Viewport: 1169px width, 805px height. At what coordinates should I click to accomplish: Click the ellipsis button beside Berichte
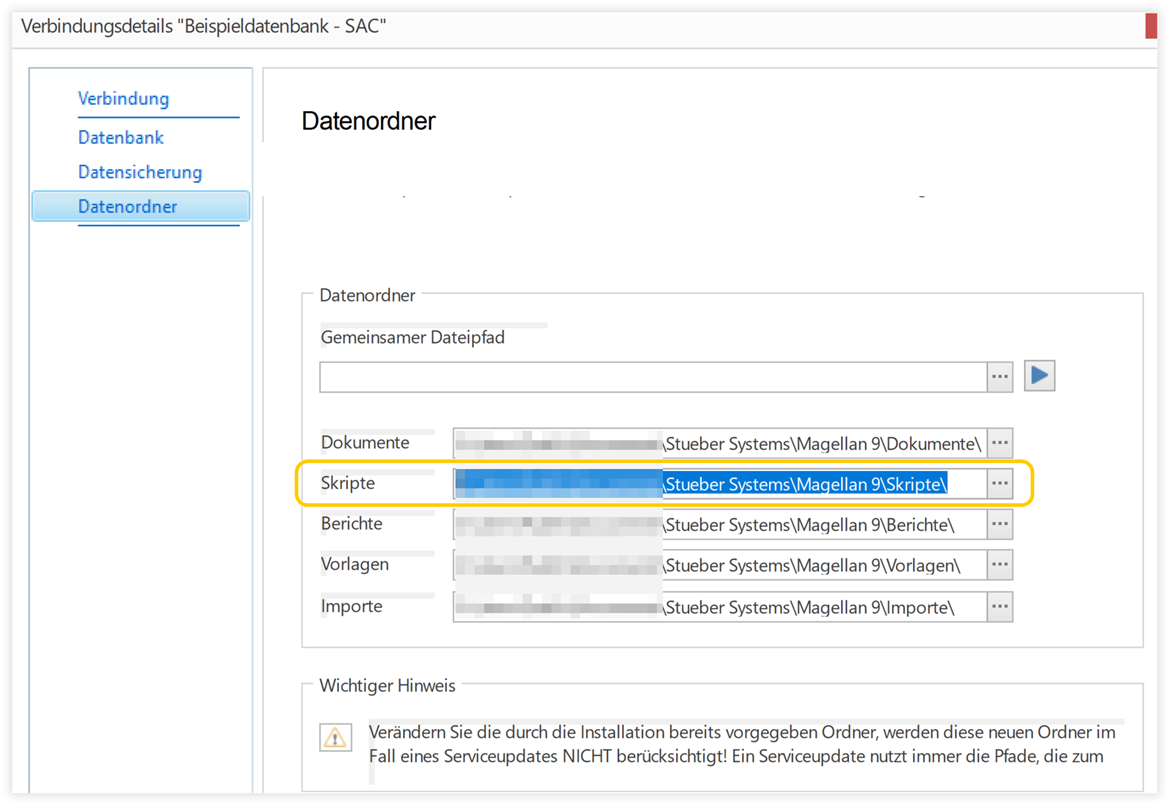(x=1000, y=524)
